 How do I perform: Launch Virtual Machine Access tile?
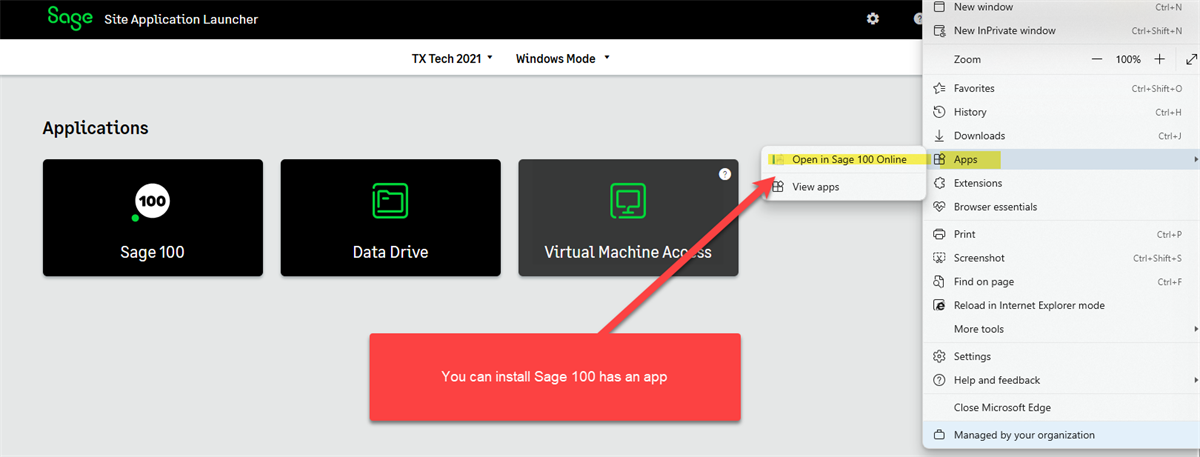[x=628, y=218]
